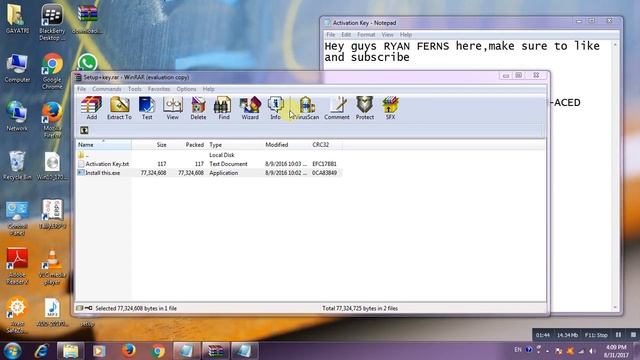
Task: Click the volume icon in system tray
Action: pyautogui.click(x=593, y=351)
